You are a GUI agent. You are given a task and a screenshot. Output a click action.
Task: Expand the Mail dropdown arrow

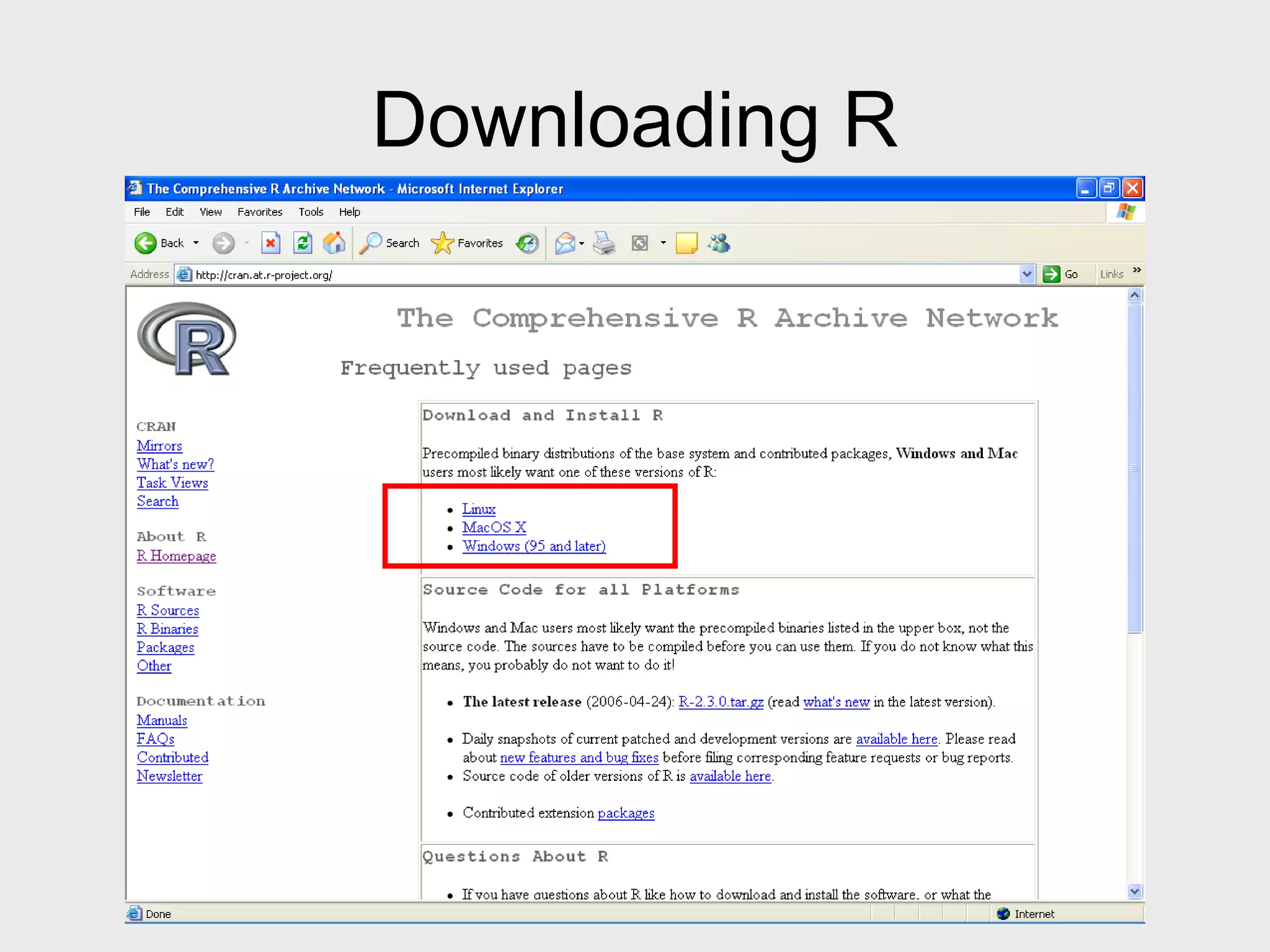582,244
